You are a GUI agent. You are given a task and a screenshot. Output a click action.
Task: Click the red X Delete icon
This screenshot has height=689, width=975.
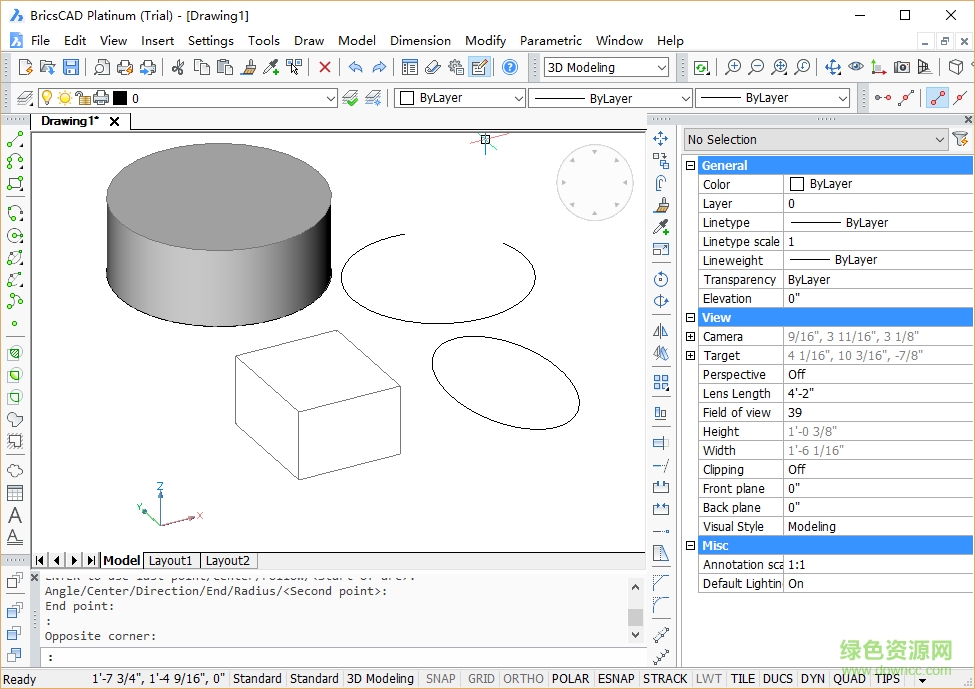tap(324, 67)
